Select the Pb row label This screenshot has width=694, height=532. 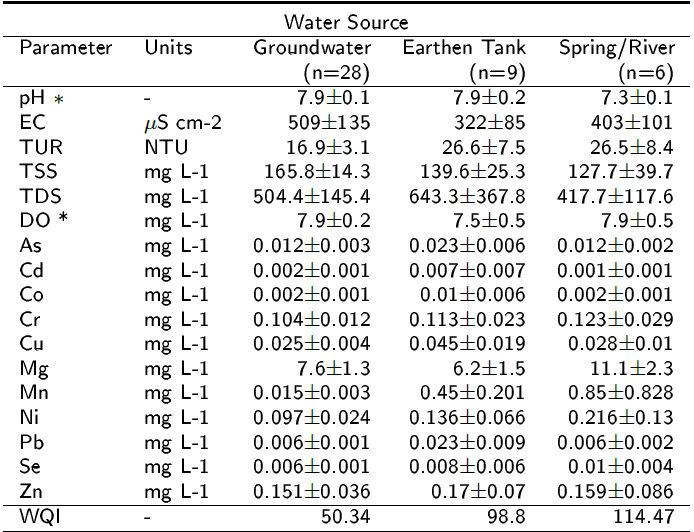click(33, 442)
